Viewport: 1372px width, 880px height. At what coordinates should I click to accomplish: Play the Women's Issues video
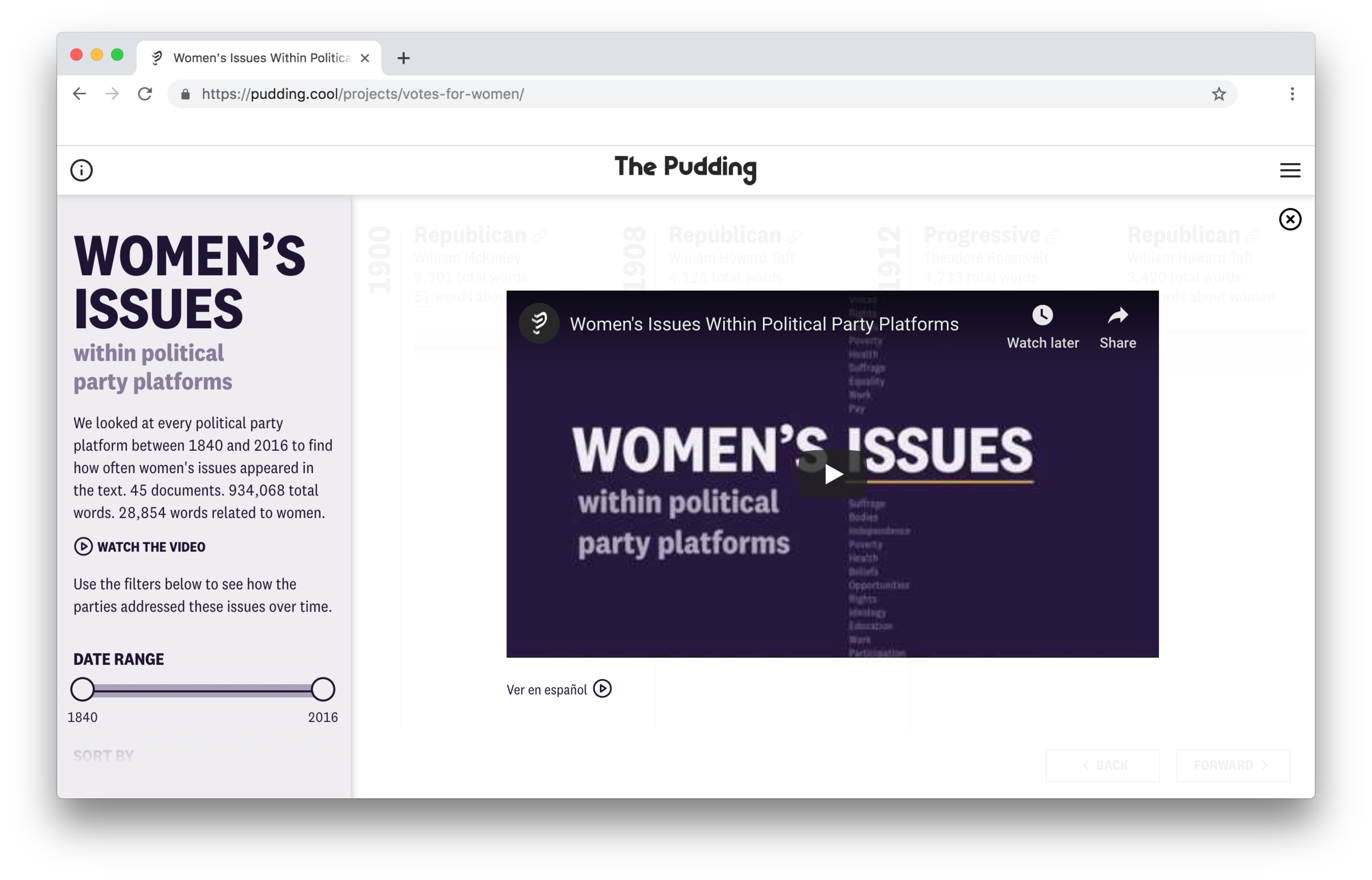tap(832, 474)
